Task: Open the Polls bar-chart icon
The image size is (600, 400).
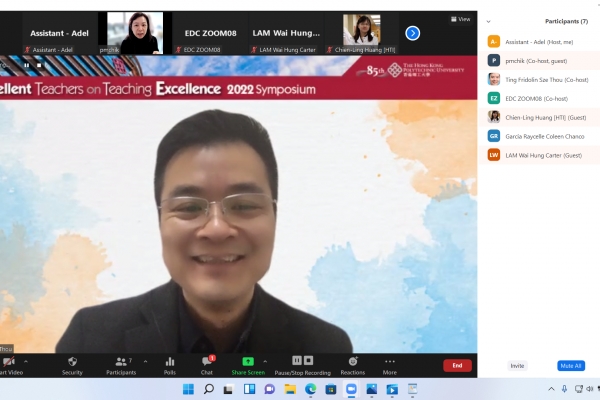Action: tap(170, 361)
